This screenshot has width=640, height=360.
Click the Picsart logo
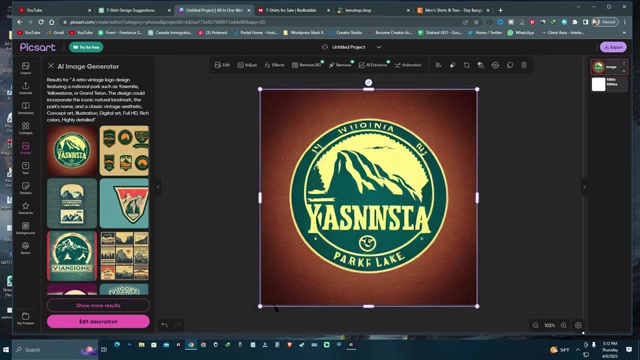pyautogui.click(x=38, y=47)
